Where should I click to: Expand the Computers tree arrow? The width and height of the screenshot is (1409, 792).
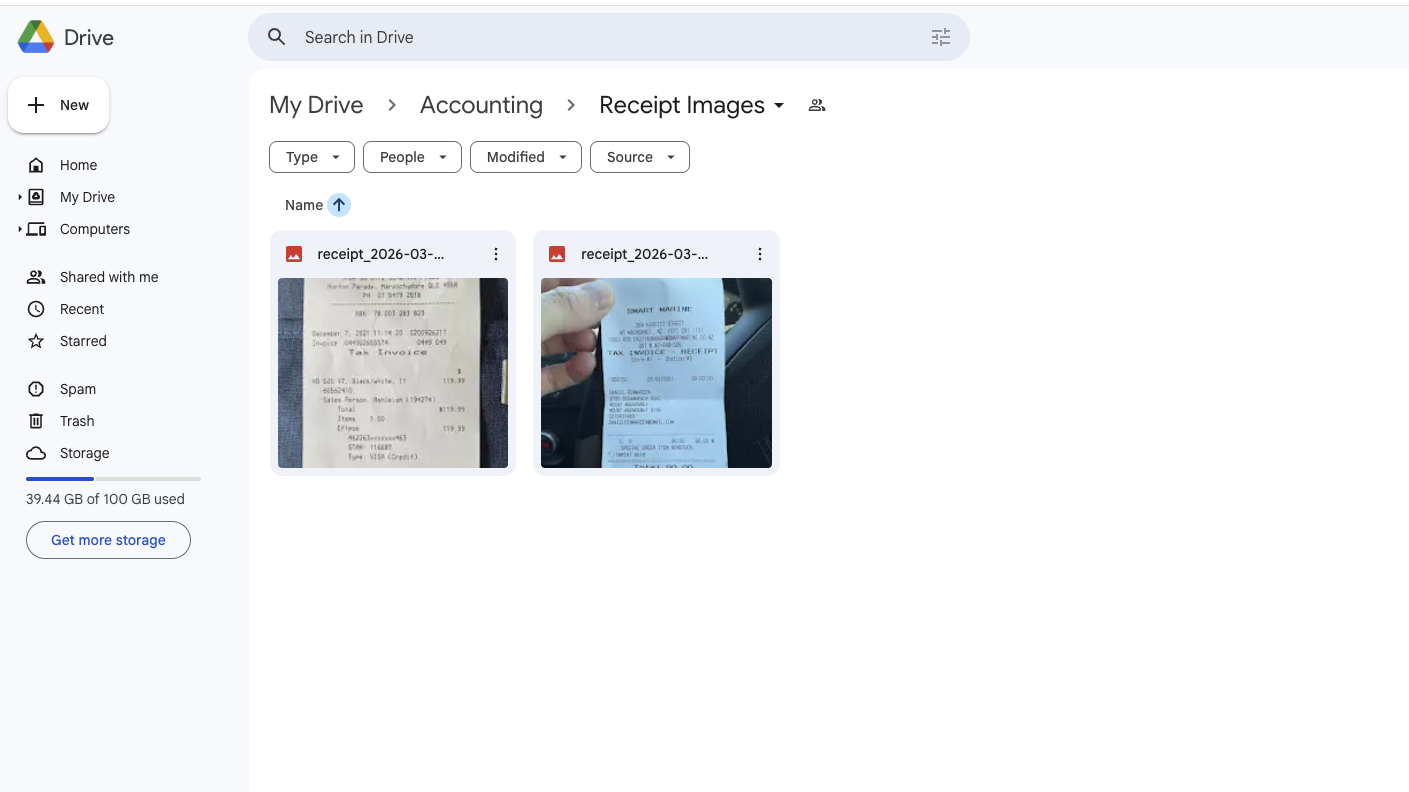(20, 229)
